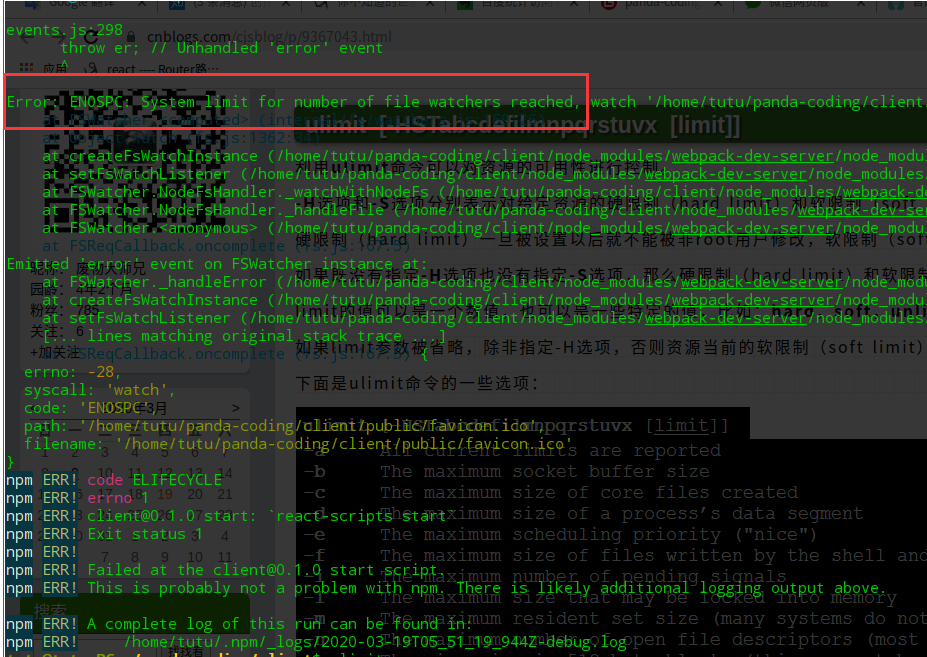
Task: Select date 14 in the blog calendar
Action: [225, 473]
